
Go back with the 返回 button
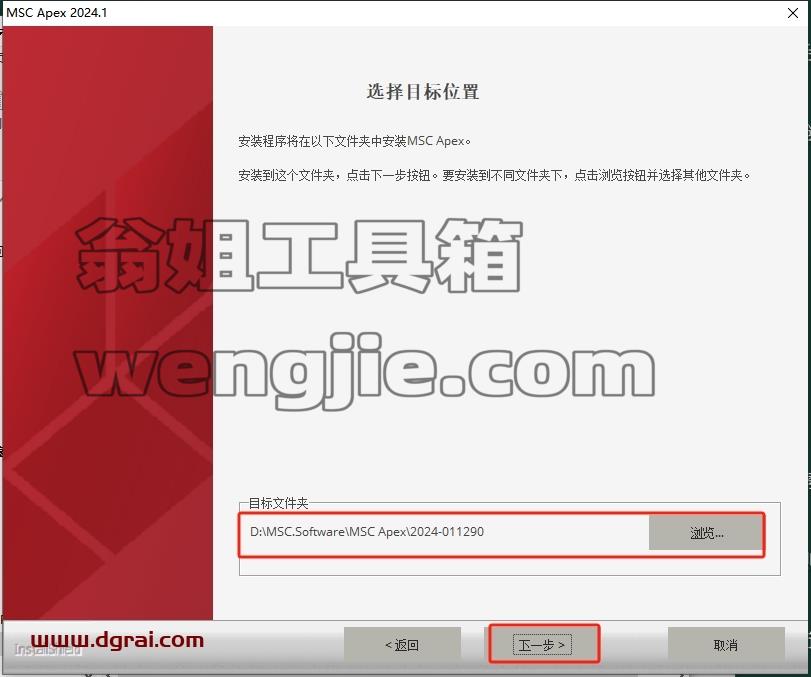402,644
